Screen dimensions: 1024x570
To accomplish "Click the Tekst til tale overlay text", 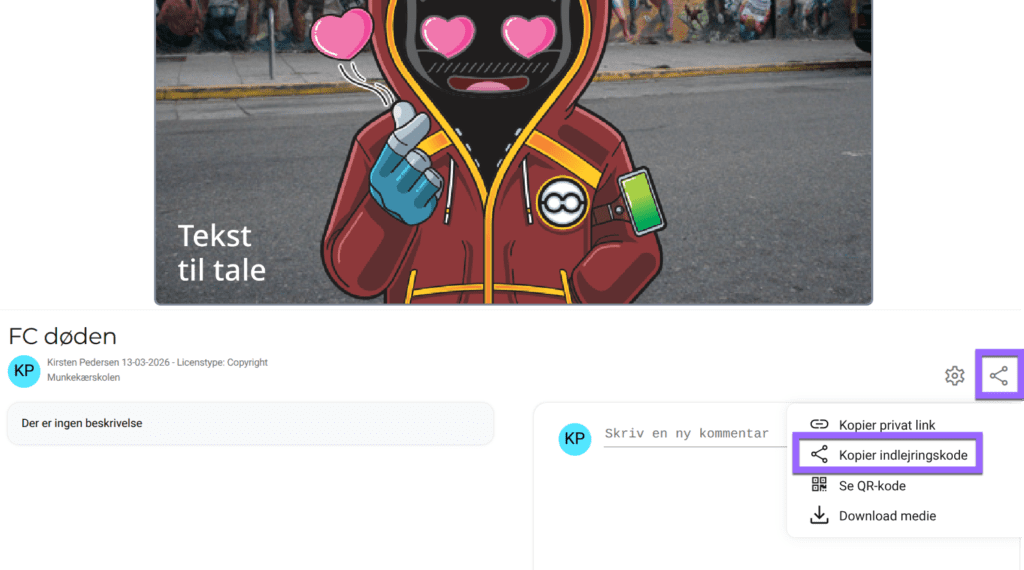I will pyautogui.click(x=221, y=253).
